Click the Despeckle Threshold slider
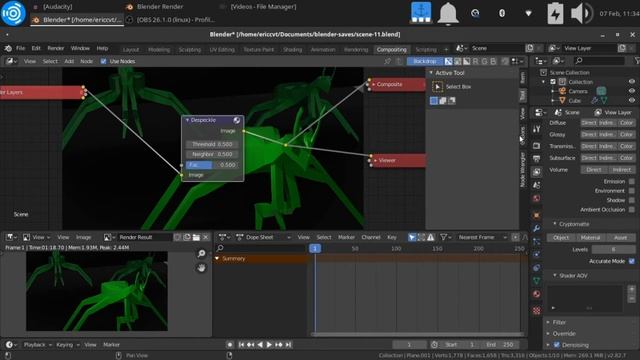 point(212,144)
